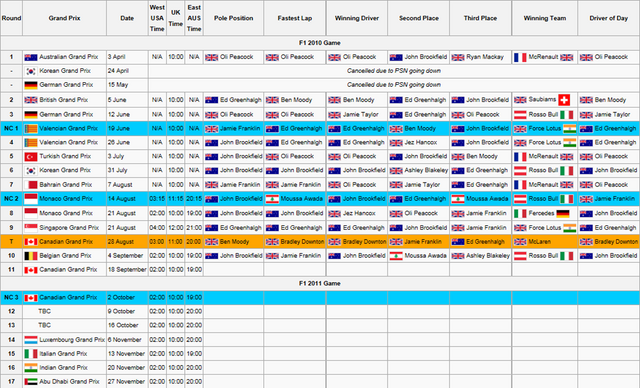Viewport: 640px width, 388px height.
Task: Click the Lebanese flag in NC 2 Fastest Lap cell
Action: tap(272, 199)
